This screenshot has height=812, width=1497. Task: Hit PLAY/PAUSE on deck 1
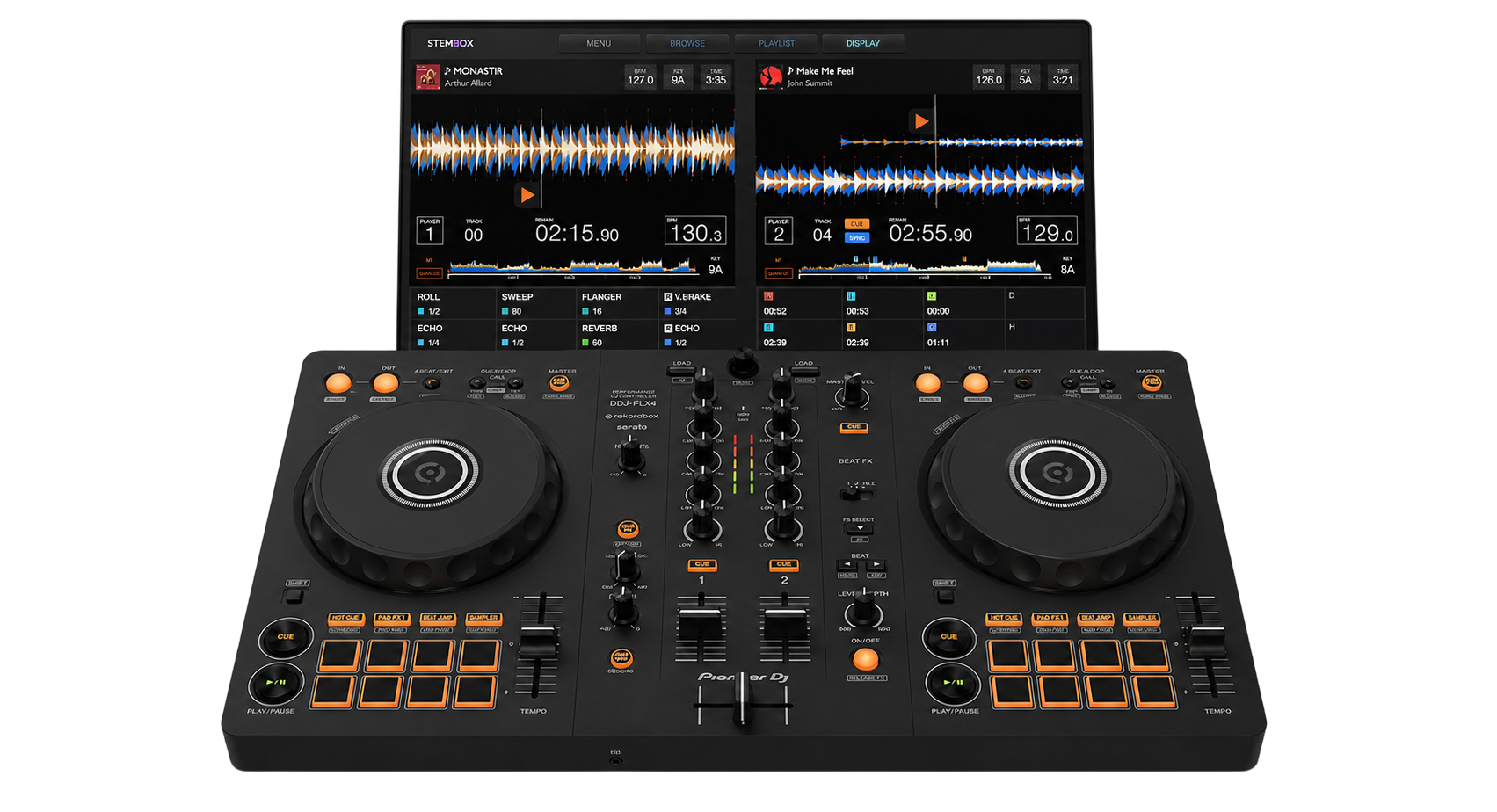click(x=276, y=683)
